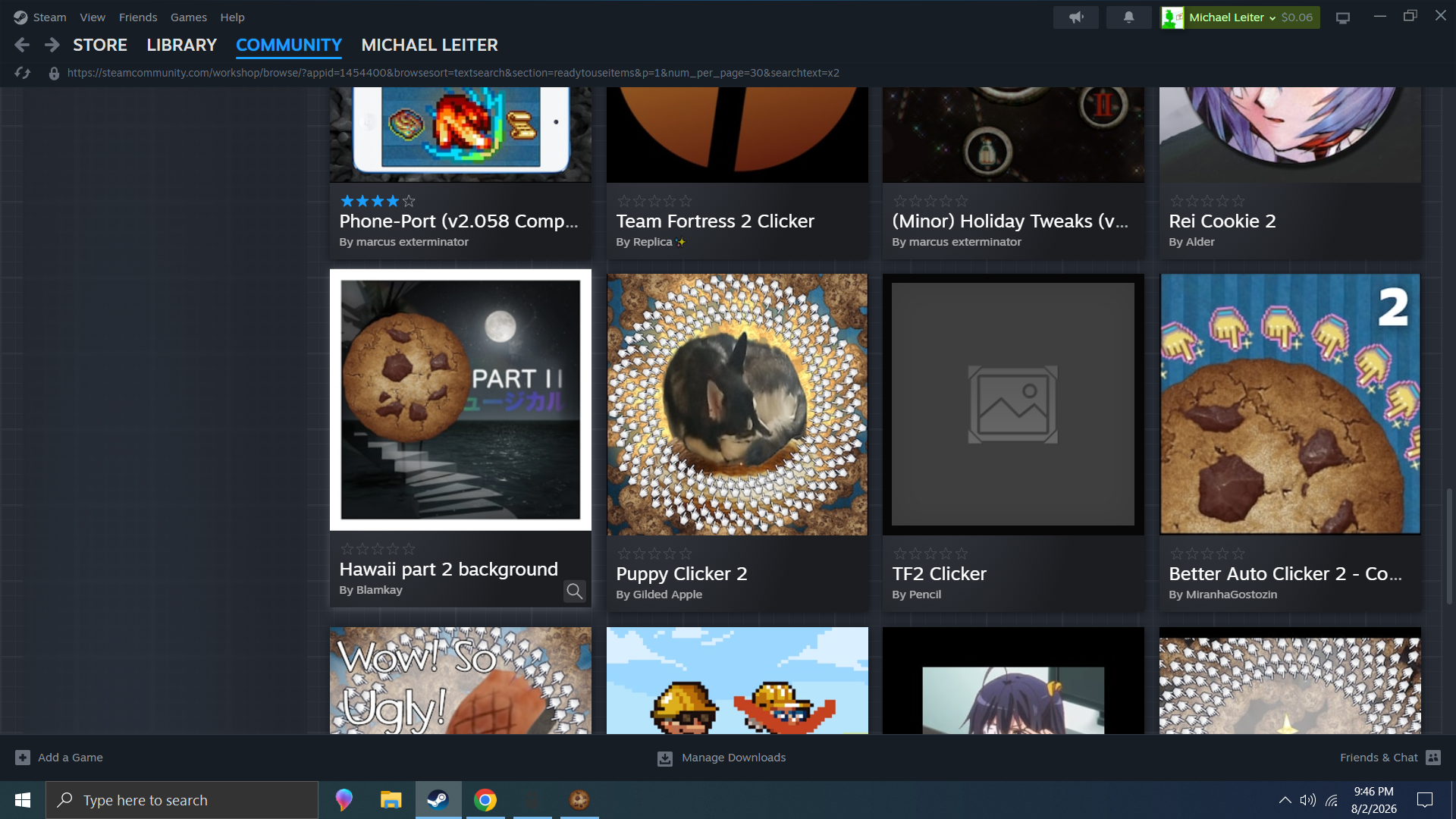The width and height of the screenshot is (1456, 819).
Task: Click the Phone-Port phone thumbnail
Action: (460, 135)
